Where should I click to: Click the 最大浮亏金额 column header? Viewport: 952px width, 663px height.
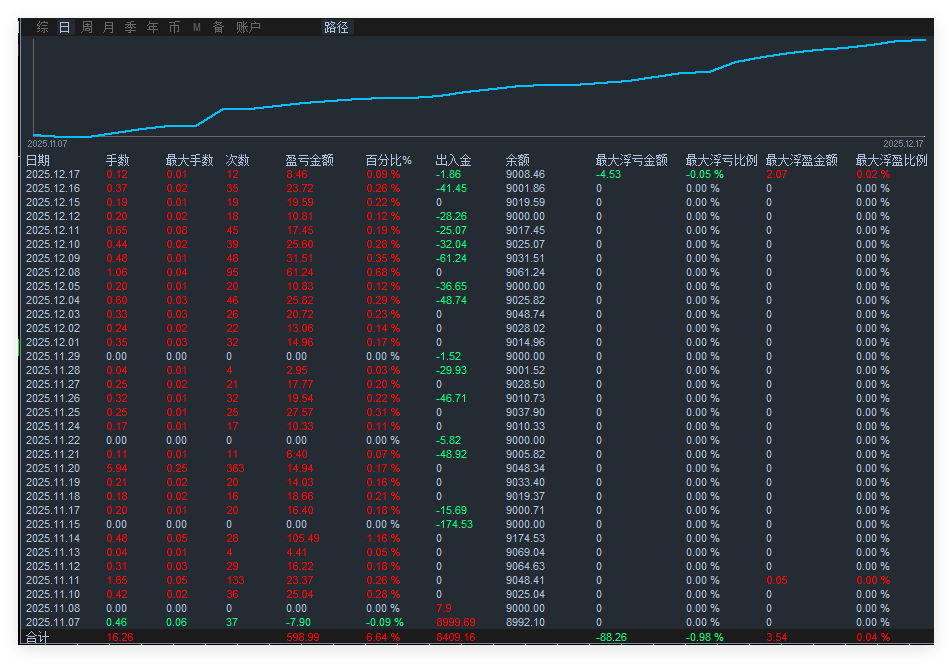point(631,160)
